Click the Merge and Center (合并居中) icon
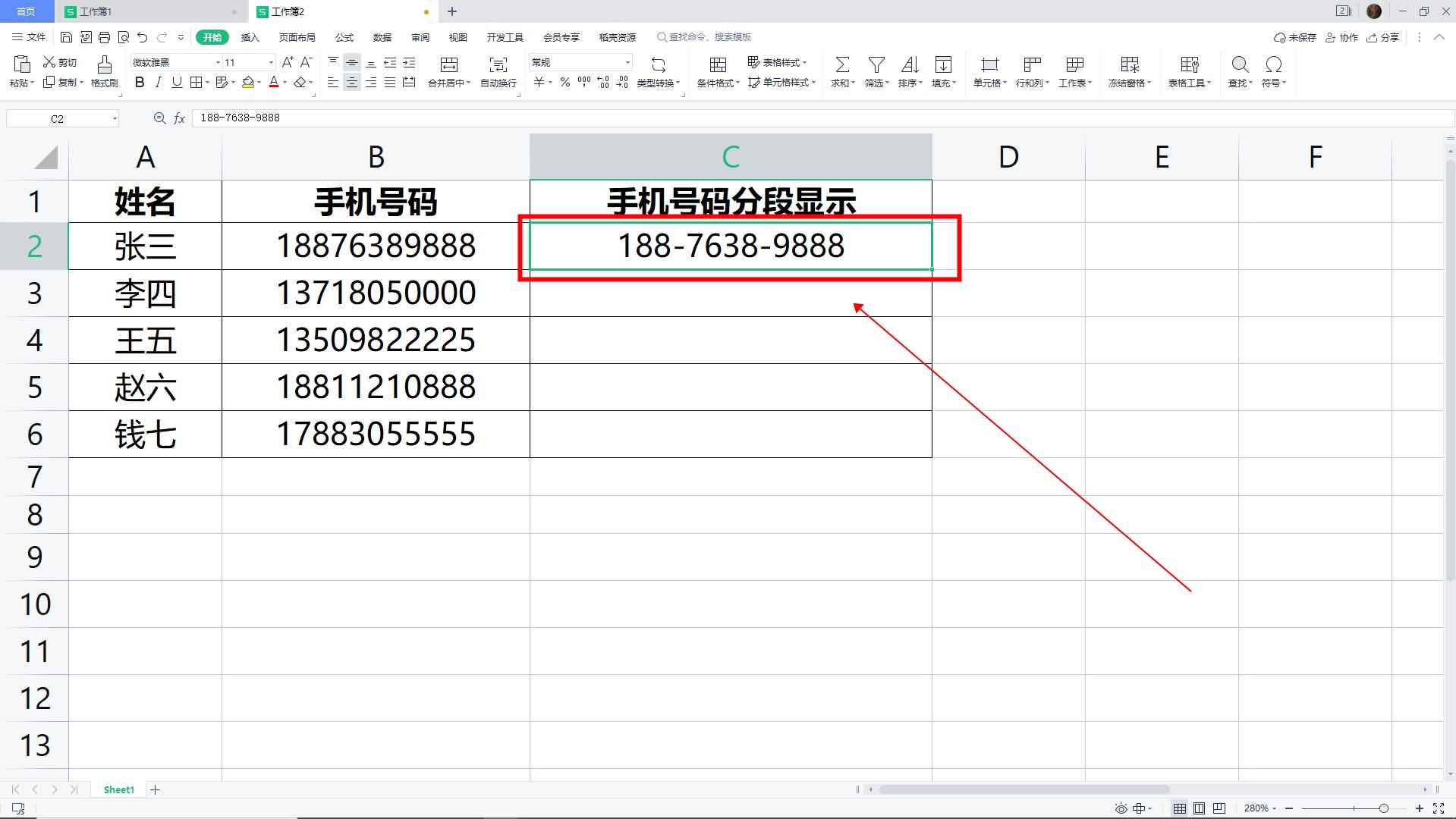This screenshot has width=1456, height=819. (x=448, y=65)
